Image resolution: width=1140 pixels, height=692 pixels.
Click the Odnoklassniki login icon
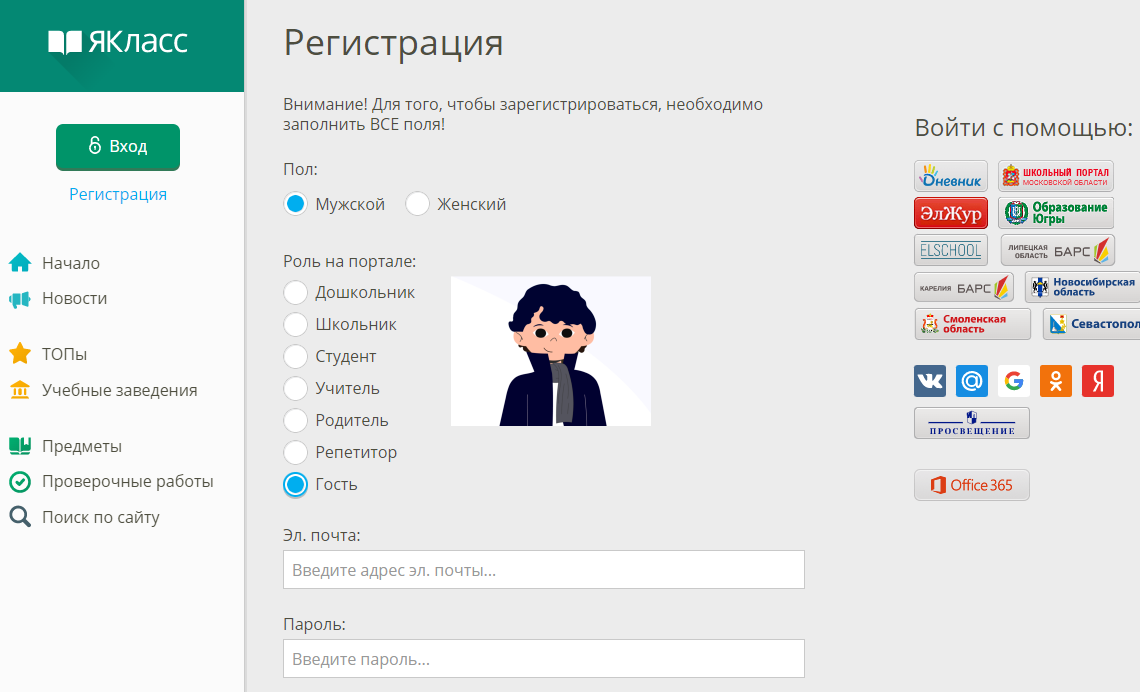pos(1055,381)
